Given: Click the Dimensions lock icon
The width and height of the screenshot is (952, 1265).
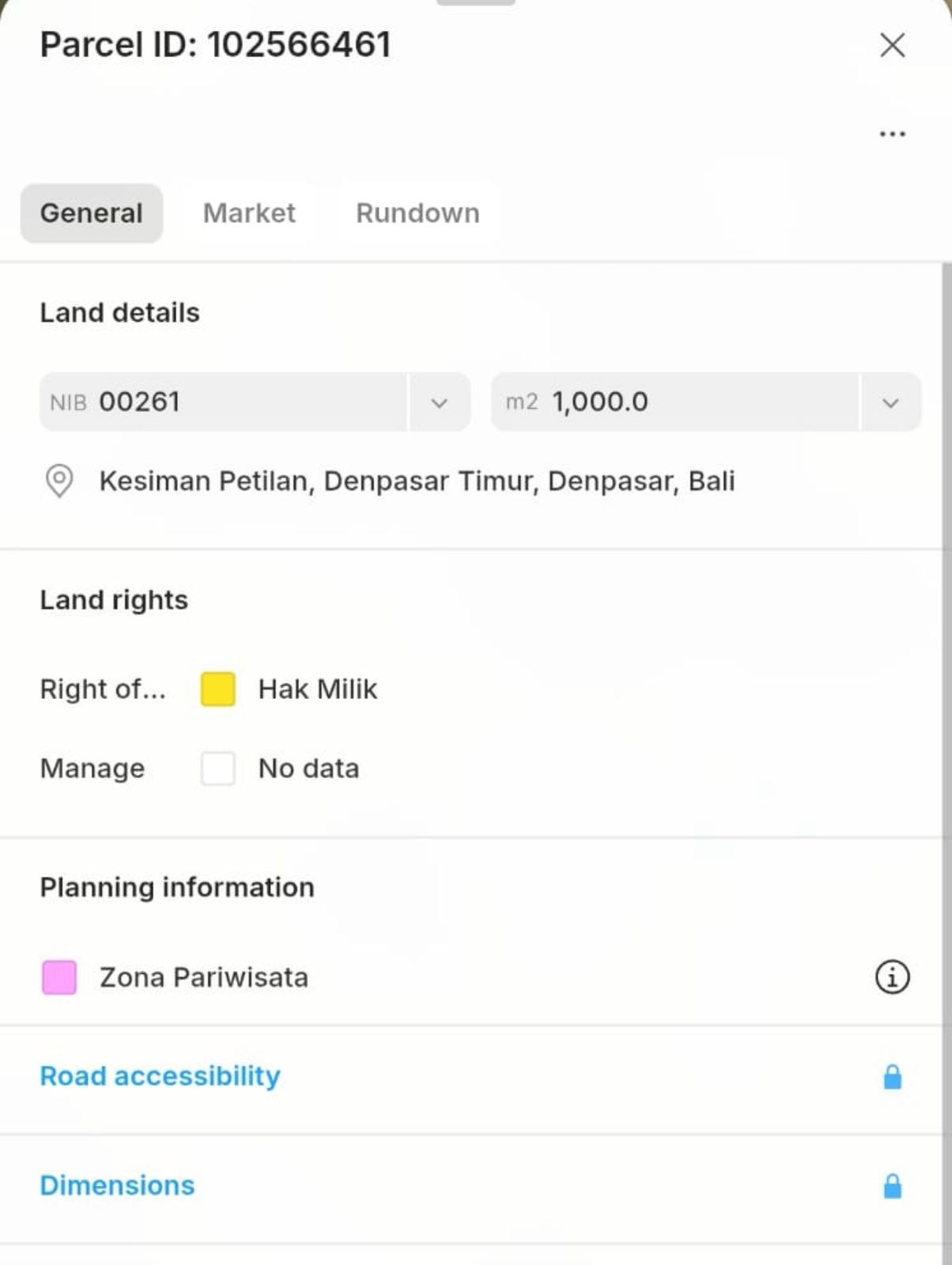Looking at the screenshot, I should 892,1186.
